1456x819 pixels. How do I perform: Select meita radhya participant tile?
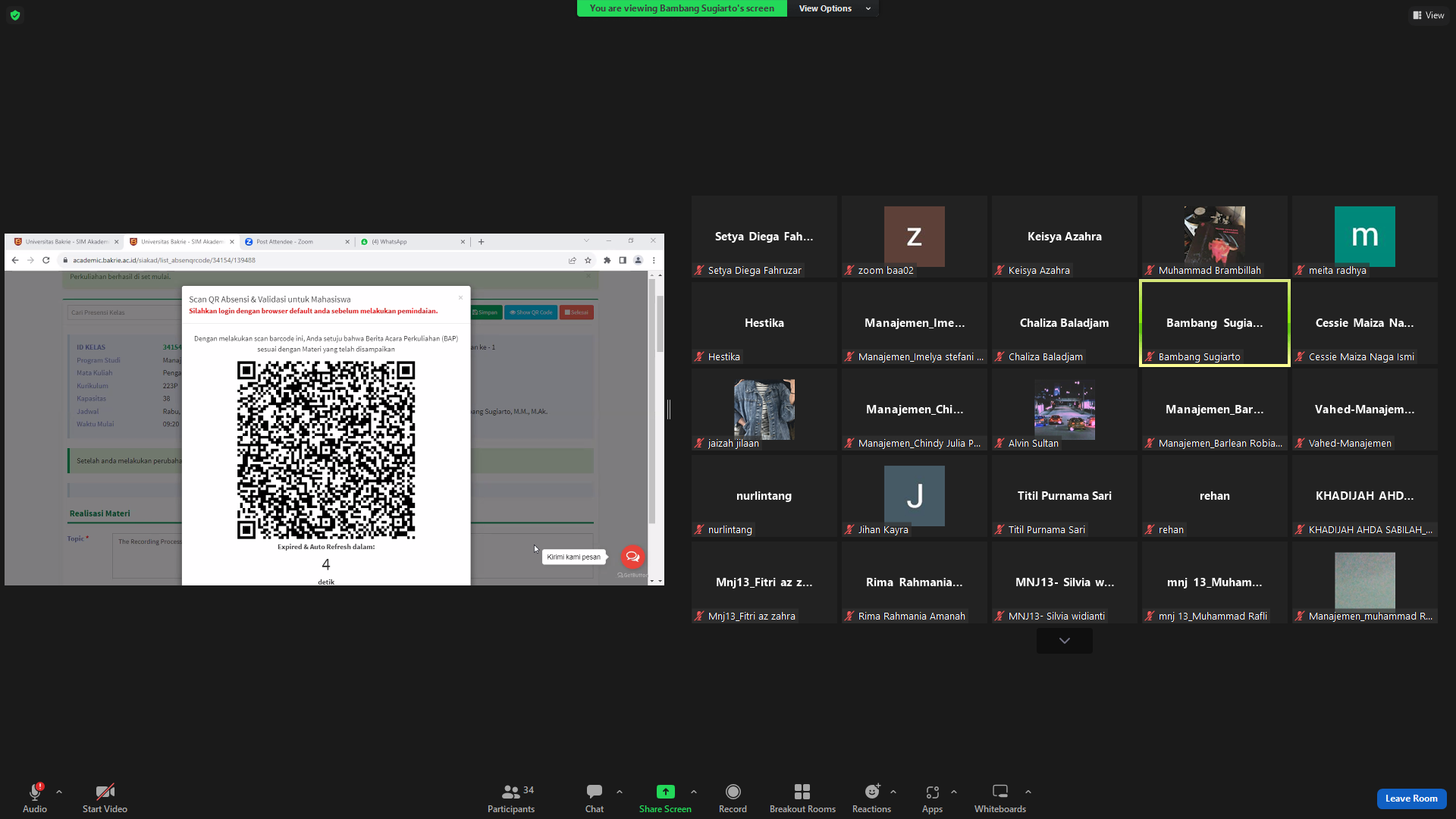tap(1365, 237)
